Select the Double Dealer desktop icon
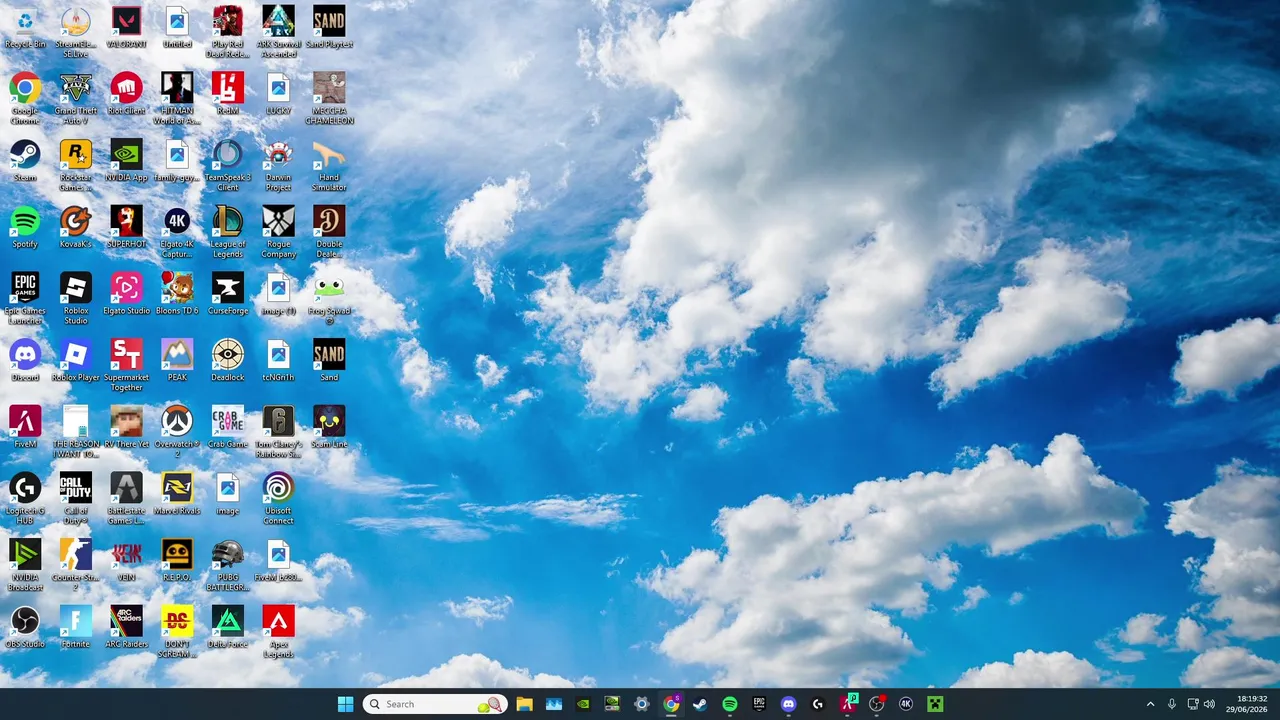This screenshot has height=720, width=1280. [x=329, y=233]
